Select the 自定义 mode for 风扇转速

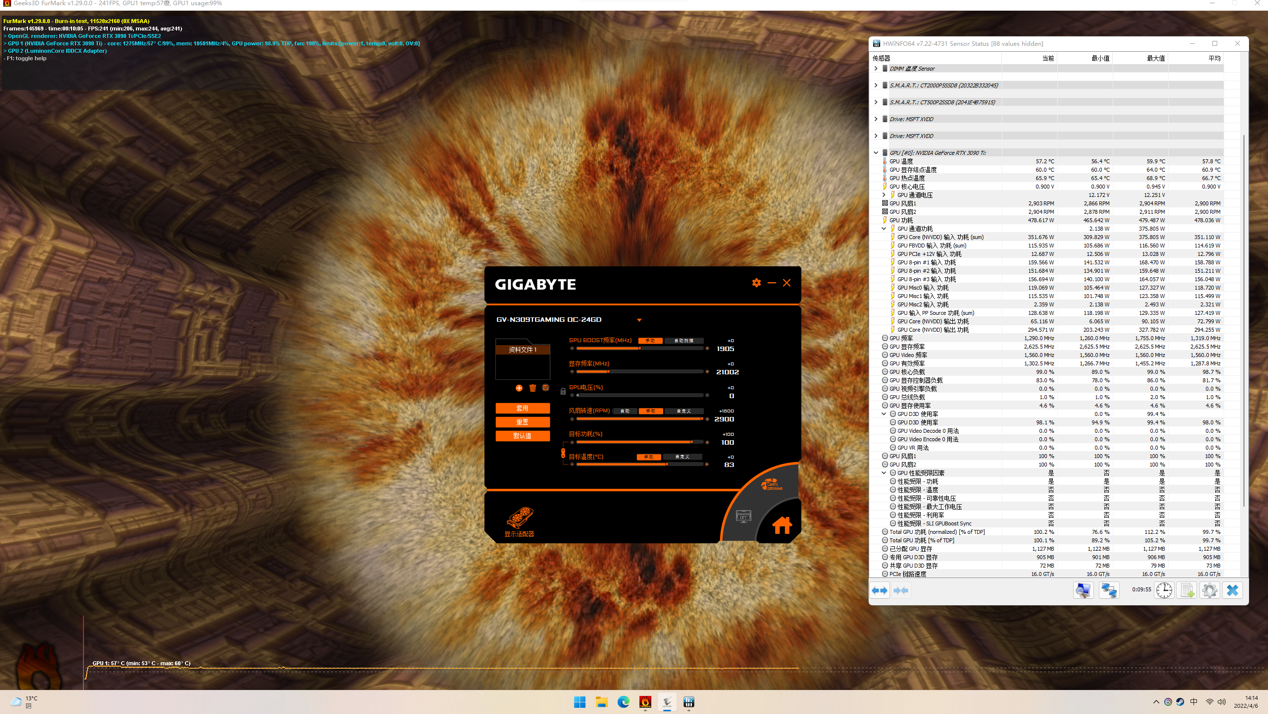click(x=684, y=411)
